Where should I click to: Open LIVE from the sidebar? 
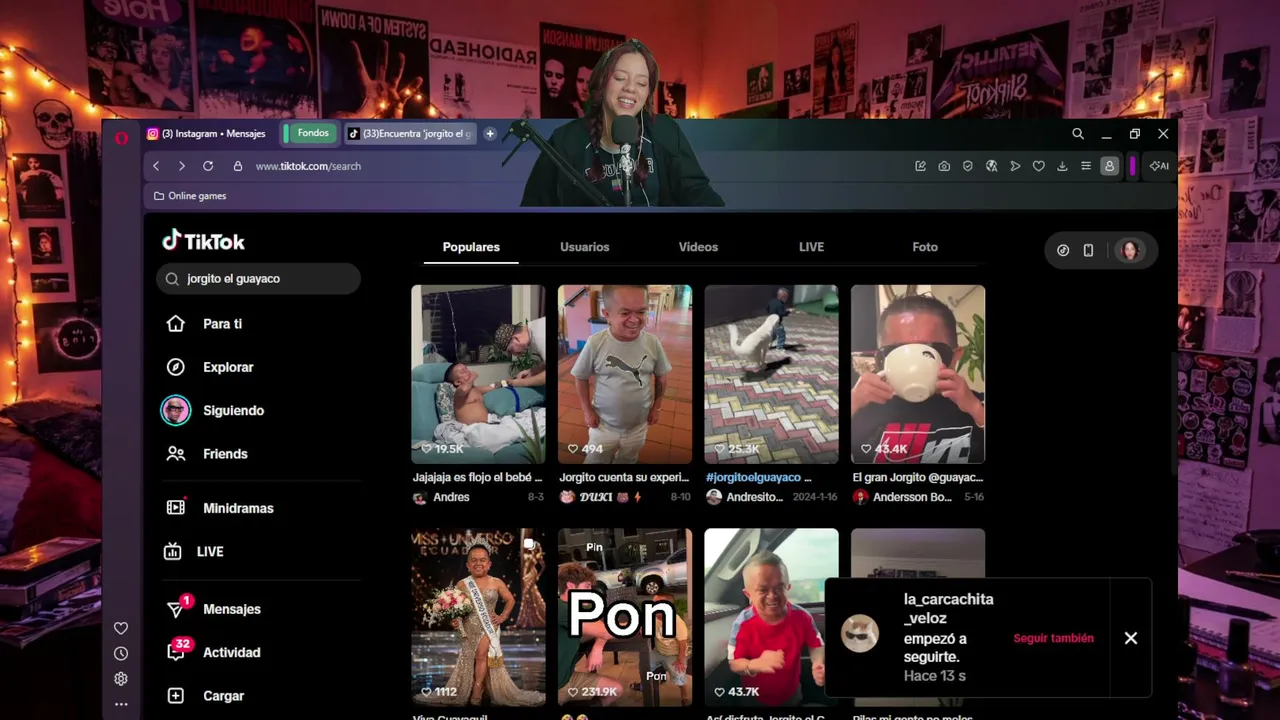195,552
